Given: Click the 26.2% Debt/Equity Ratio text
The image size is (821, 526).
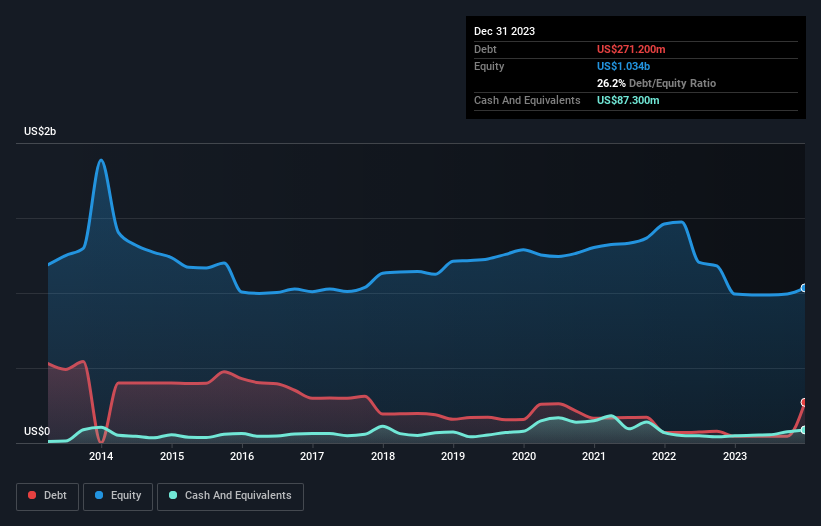Looking at the screenshot, I should tap(656, 83).
